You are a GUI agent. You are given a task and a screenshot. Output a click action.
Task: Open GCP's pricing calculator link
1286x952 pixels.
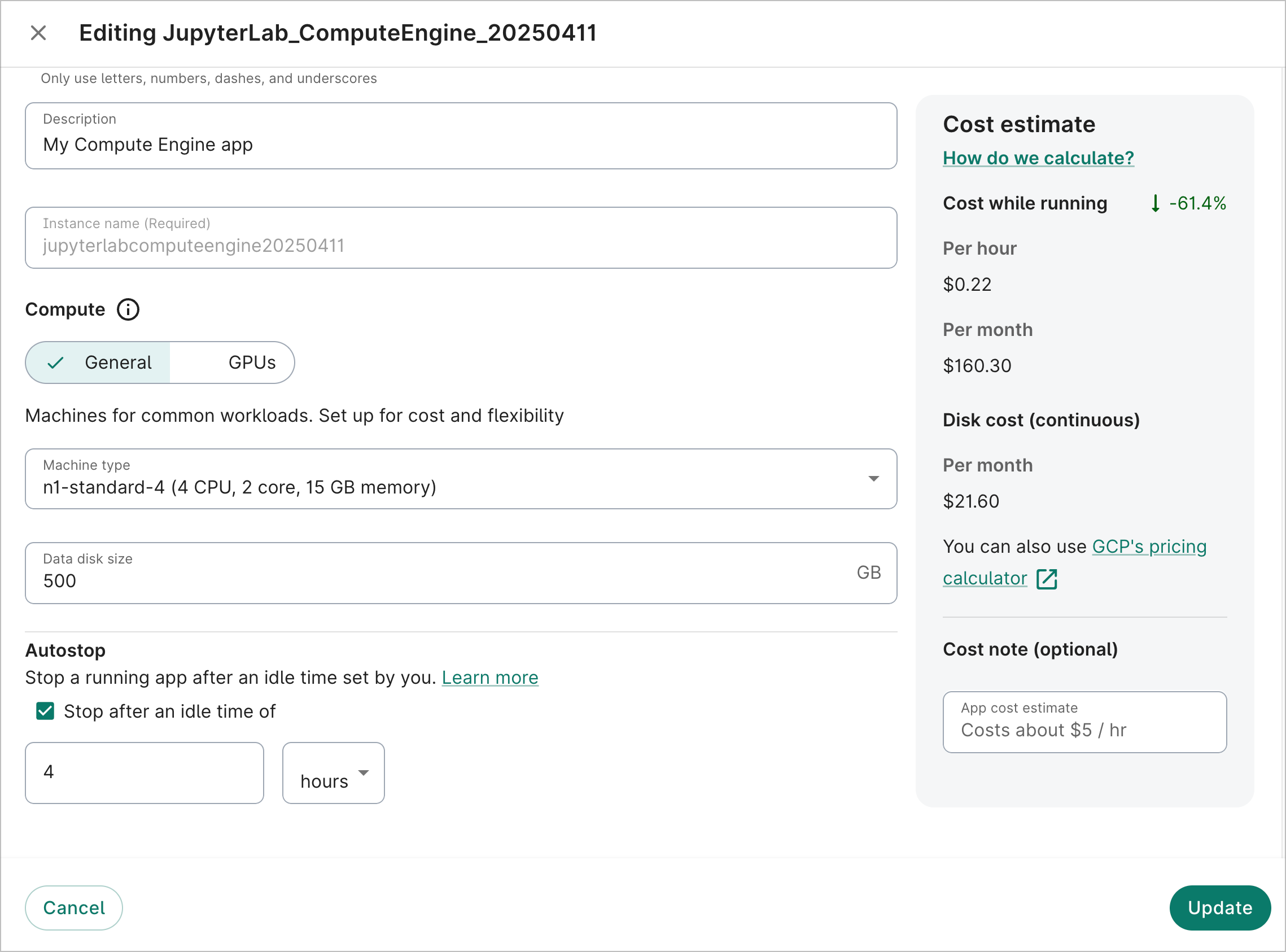click(x=1149, y=547)
